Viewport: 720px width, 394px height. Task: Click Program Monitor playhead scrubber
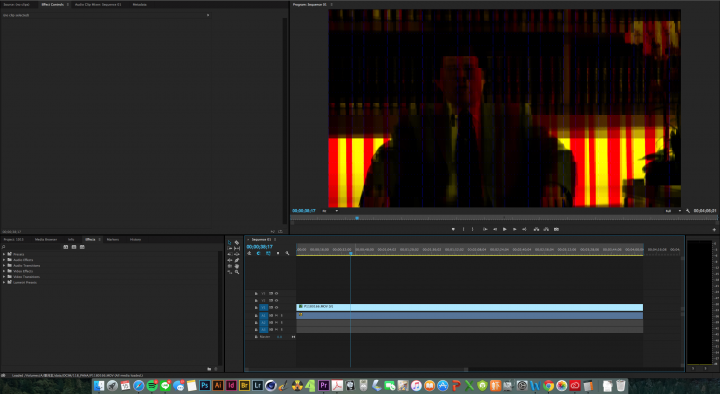point(357,218)
